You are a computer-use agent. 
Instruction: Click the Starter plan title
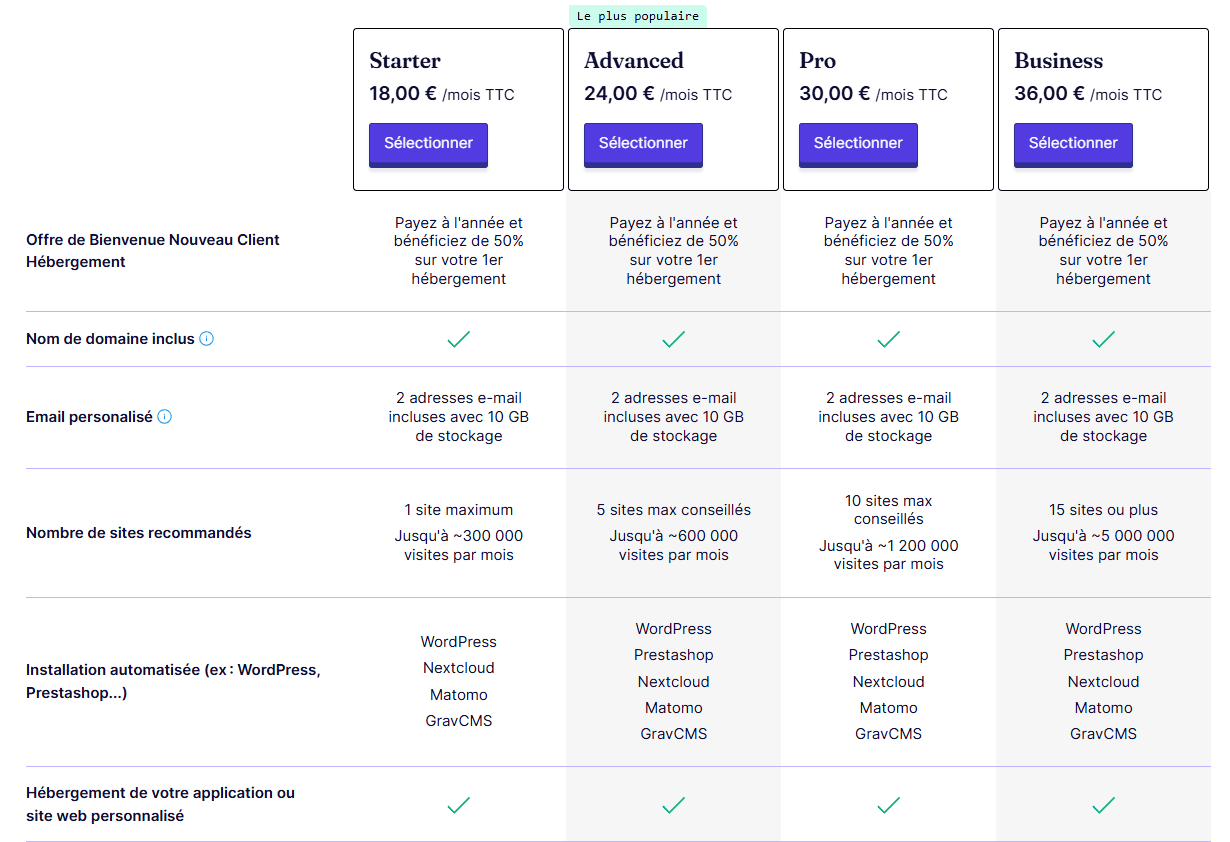click(x=405, y=61)
